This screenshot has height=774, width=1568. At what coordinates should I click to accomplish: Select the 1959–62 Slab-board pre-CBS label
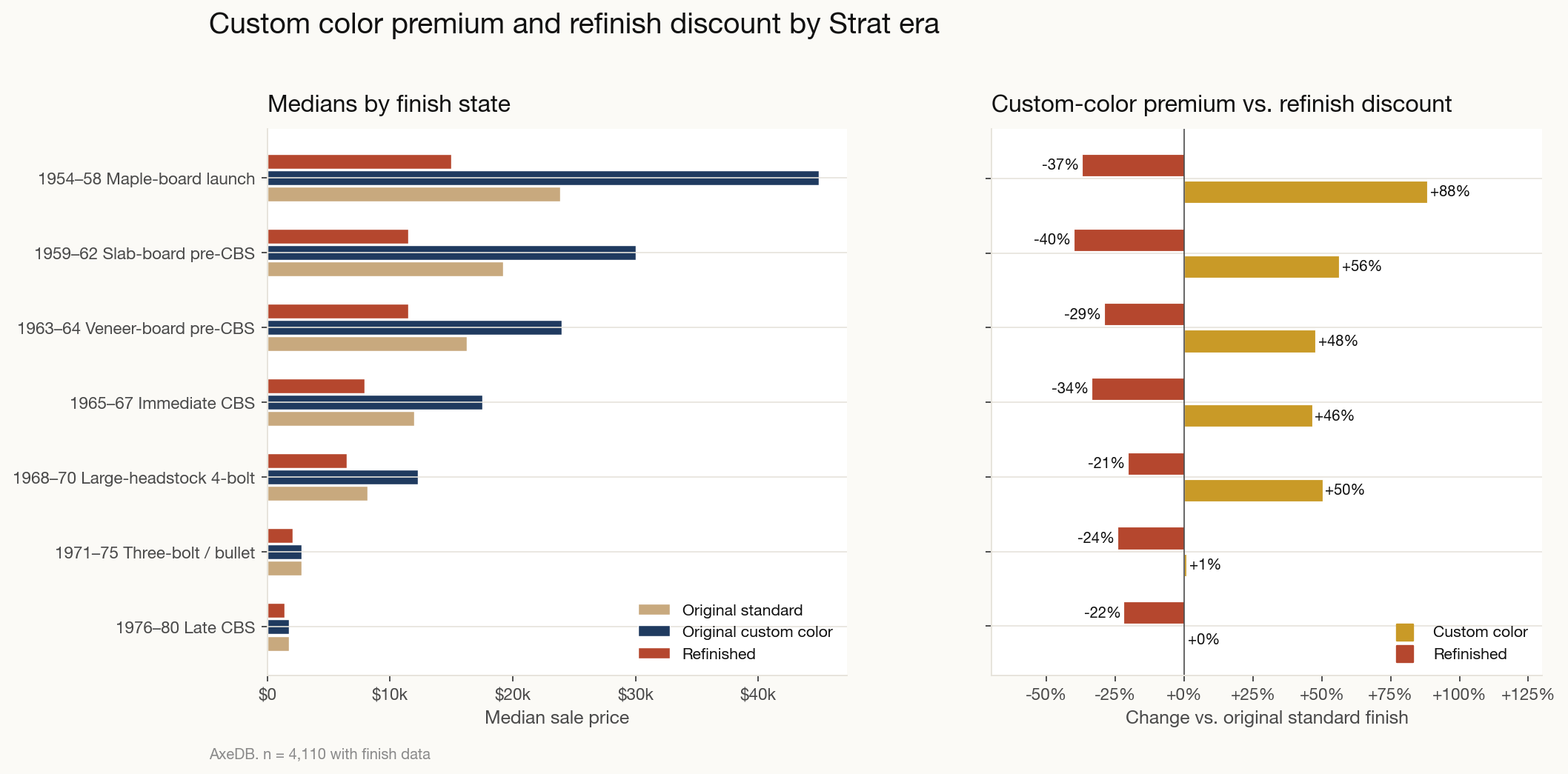pos(144,253)
